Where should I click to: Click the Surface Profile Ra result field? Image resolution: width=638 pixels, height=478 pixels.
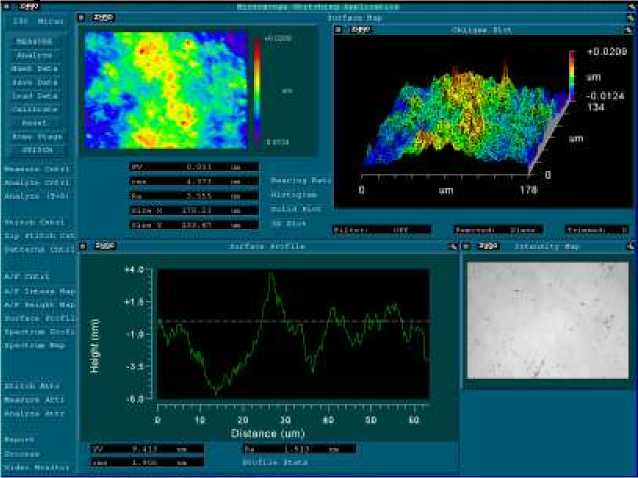pos(299,449)
